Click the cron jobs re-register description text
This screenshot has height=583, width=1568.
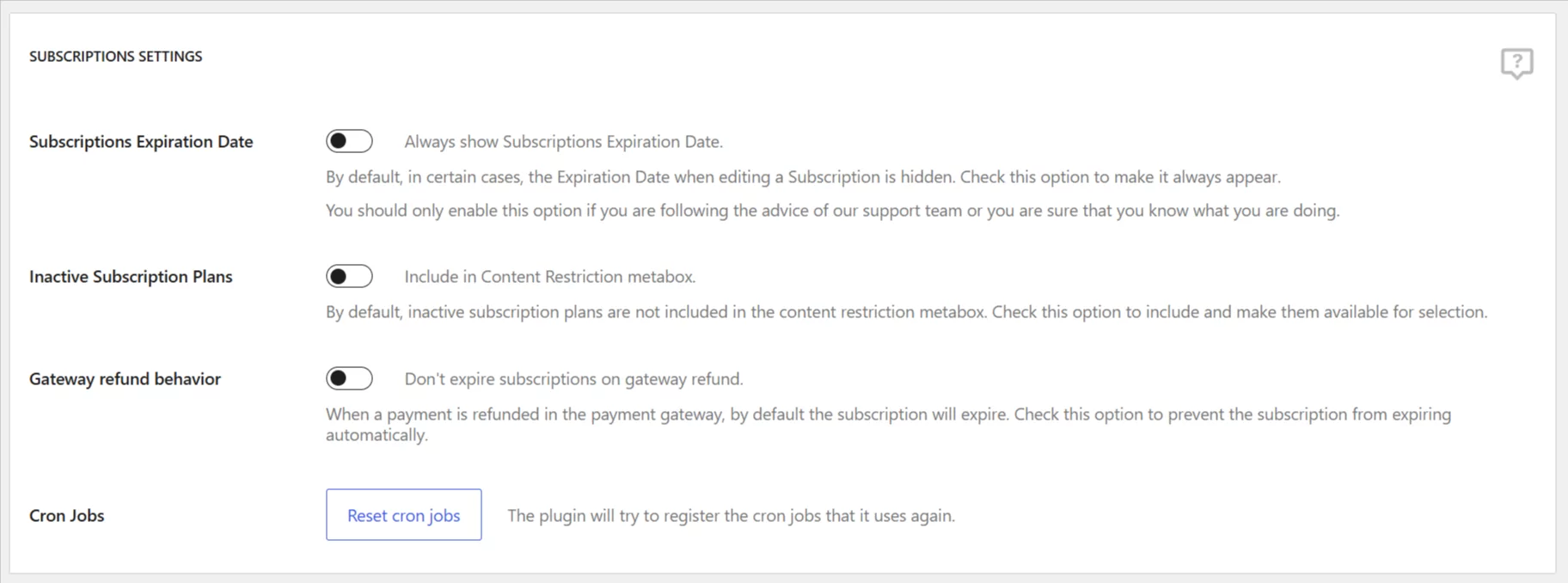click(731, 516)
